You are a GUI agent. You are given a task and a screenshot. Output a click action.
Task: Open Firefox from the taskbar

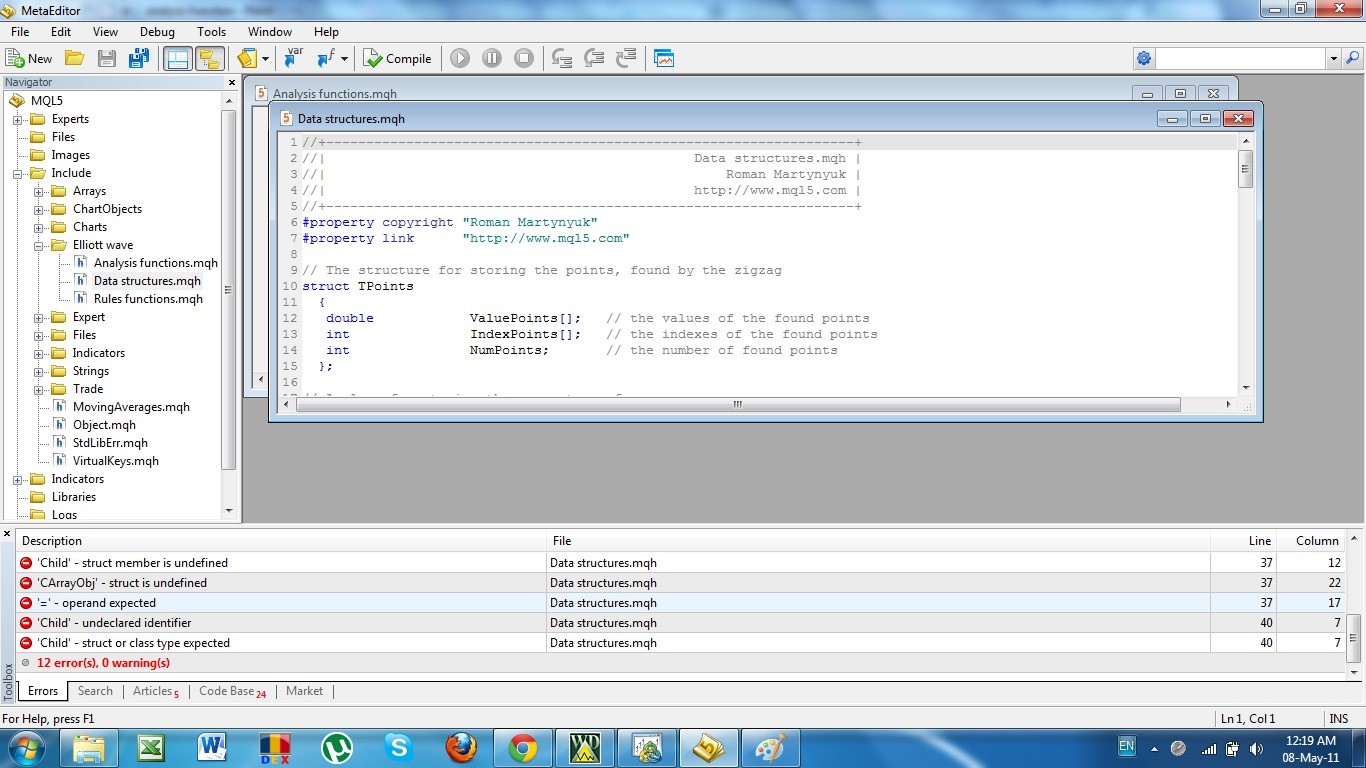click(461, 747)
